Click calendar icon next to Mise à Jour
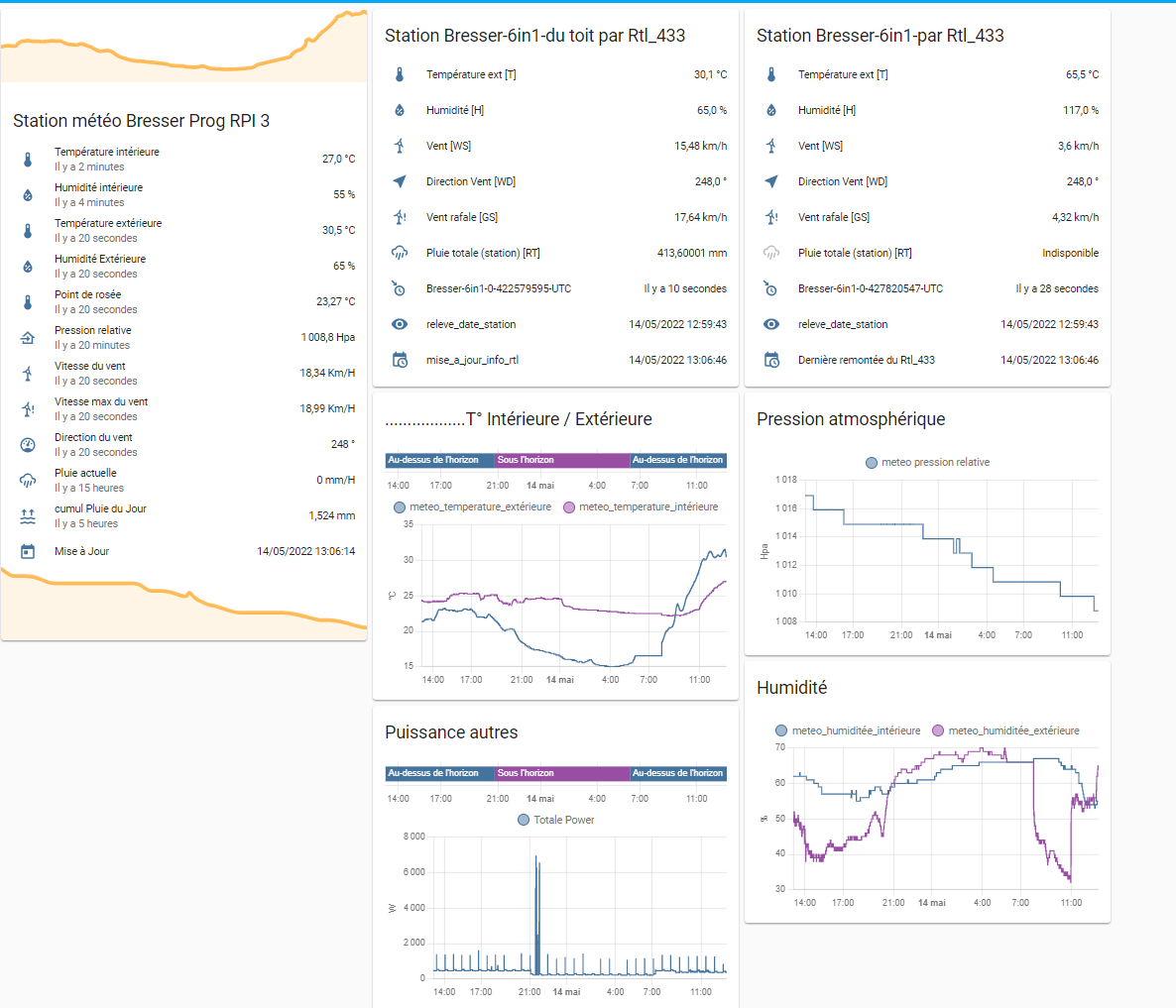The image size is (1176, 1008). click(x=28, y=551)
